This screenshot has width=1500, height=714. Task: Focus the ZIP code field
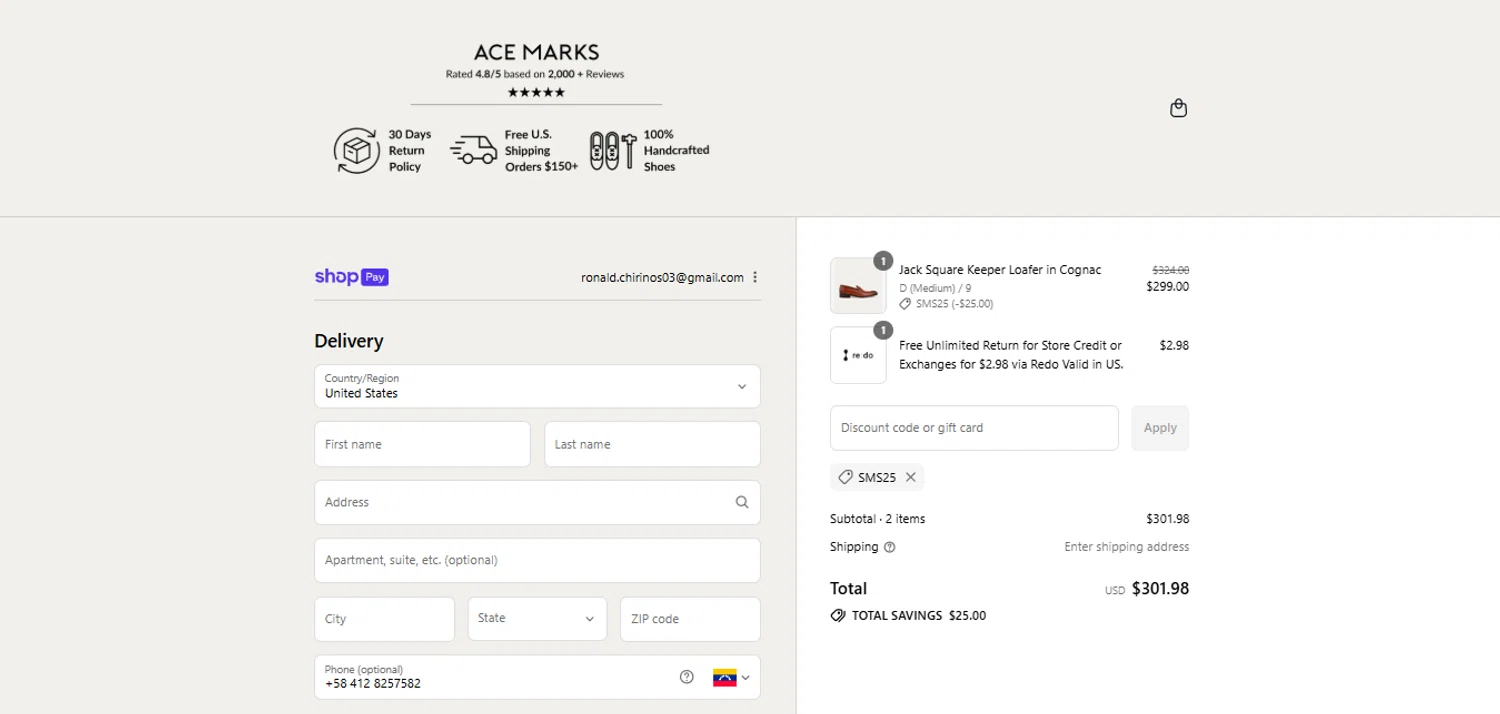tap(690, 619)
